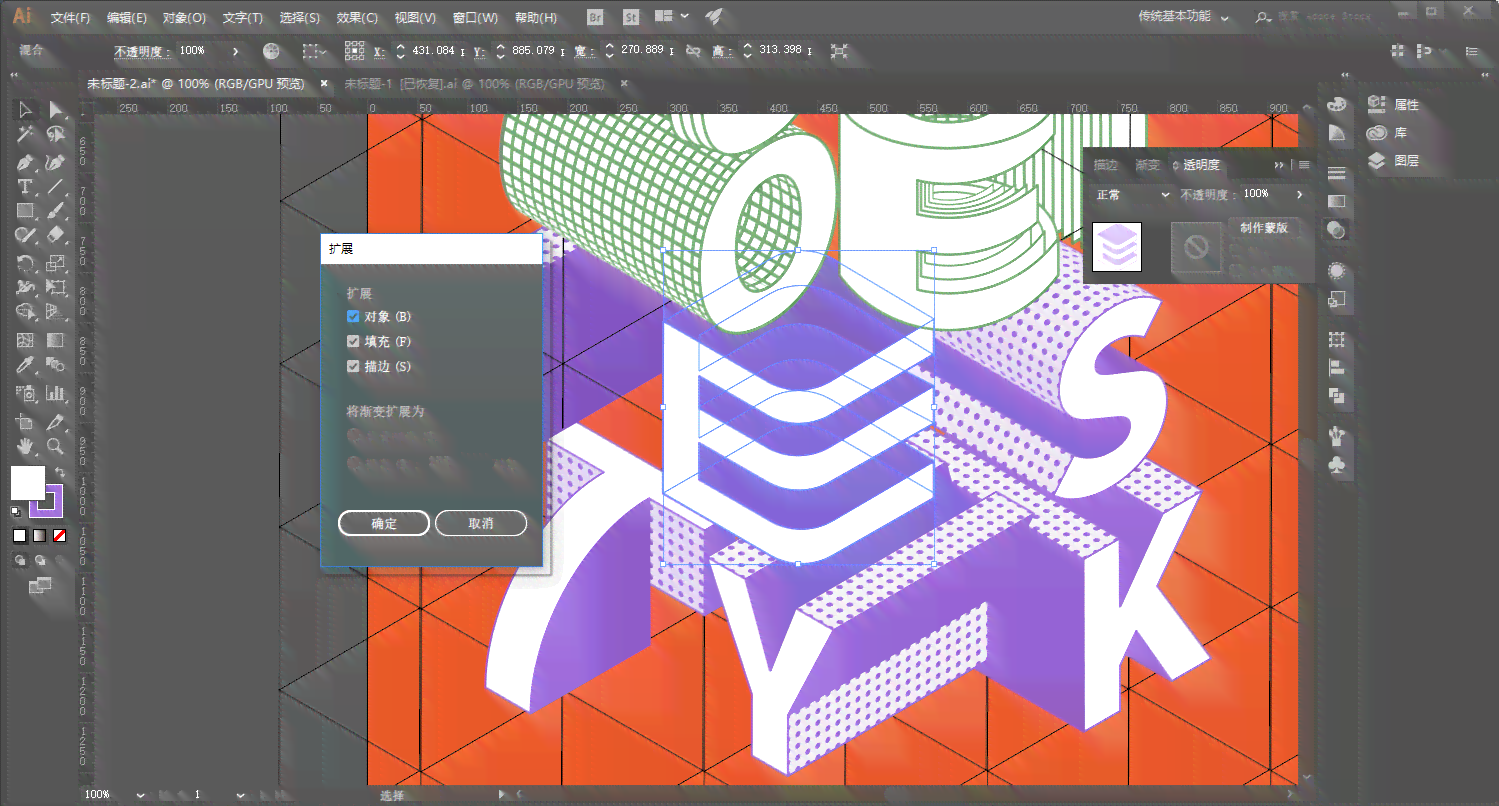Screen dimensions: 1499x806
Task: Choose the Line Segment tool
Action: (x=56, y=187)
